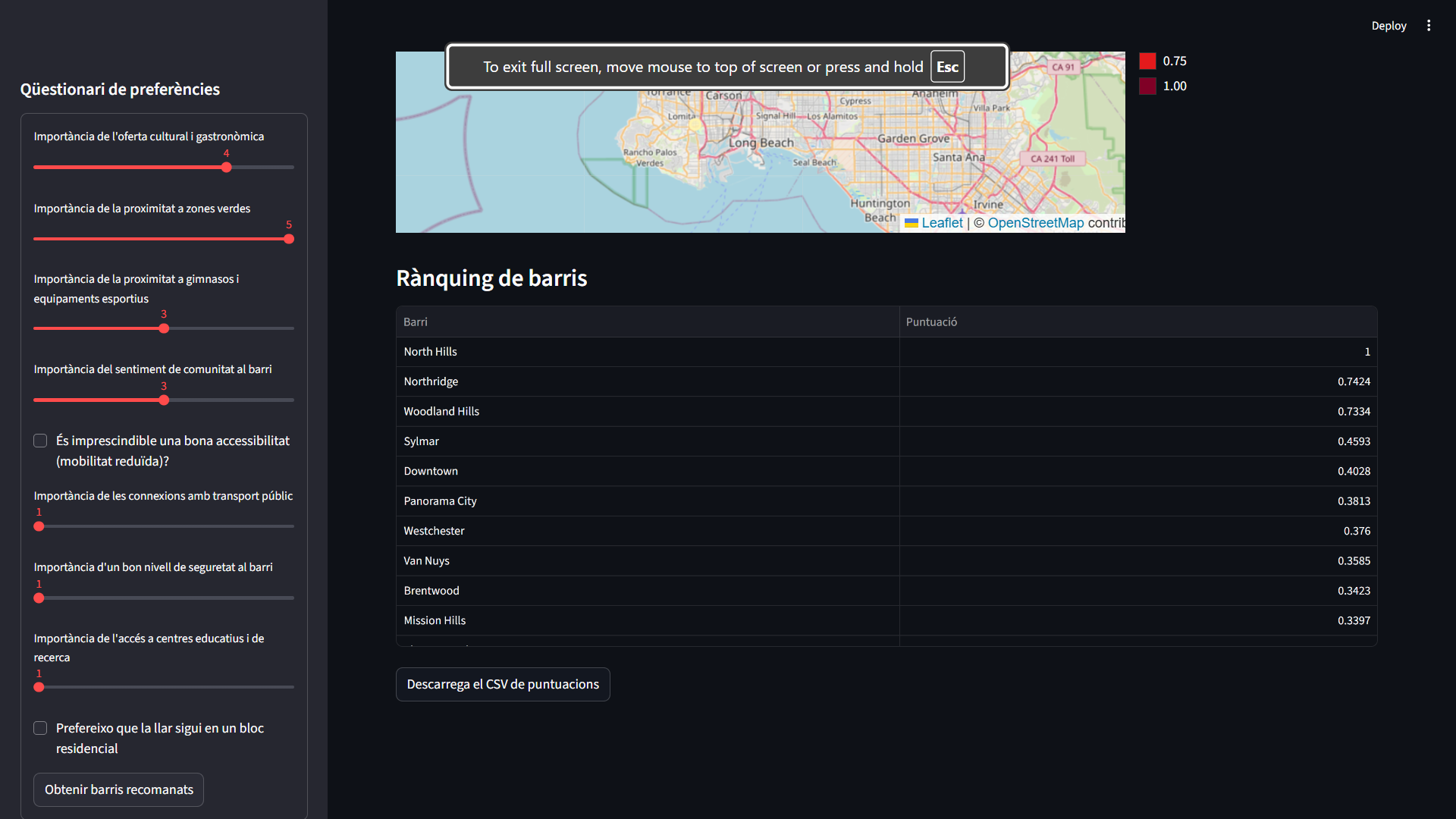This screenshot has width=1456, height=819.
Task: Click the Leaflet attribution link
Action: click(x=941, y=223)
